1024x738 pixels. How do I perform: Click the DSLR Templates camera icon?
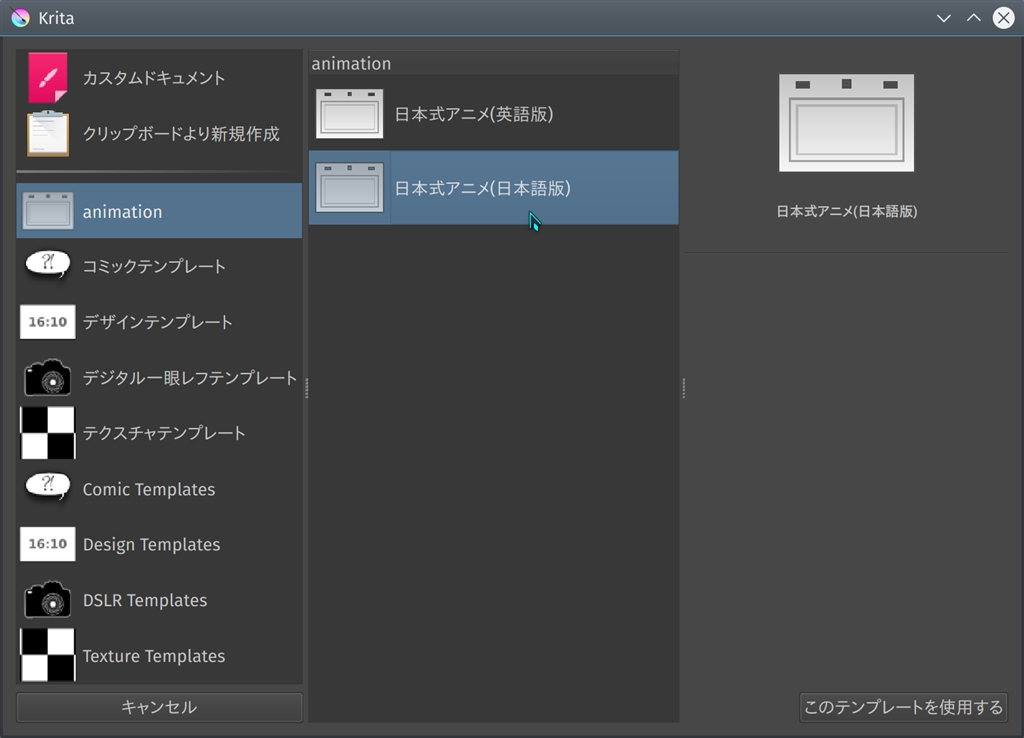coord(48,600)
